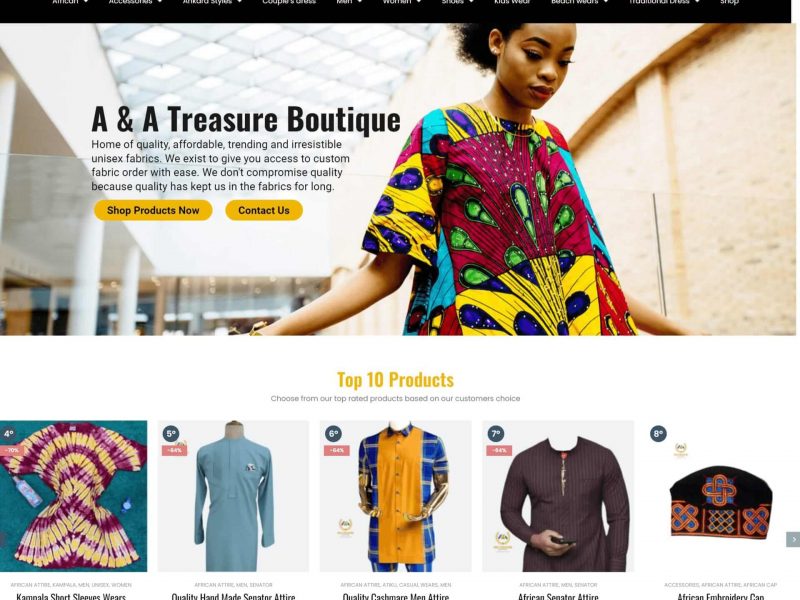Click the Shop Products Now button

[x=153, y=210]
